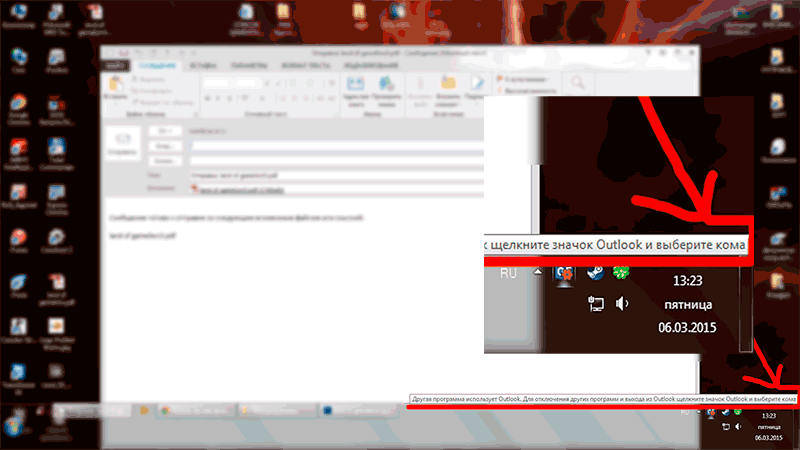800x450 pixels.
Task: Open the Address Book (Адресная книга)
Action: (353, 88)
